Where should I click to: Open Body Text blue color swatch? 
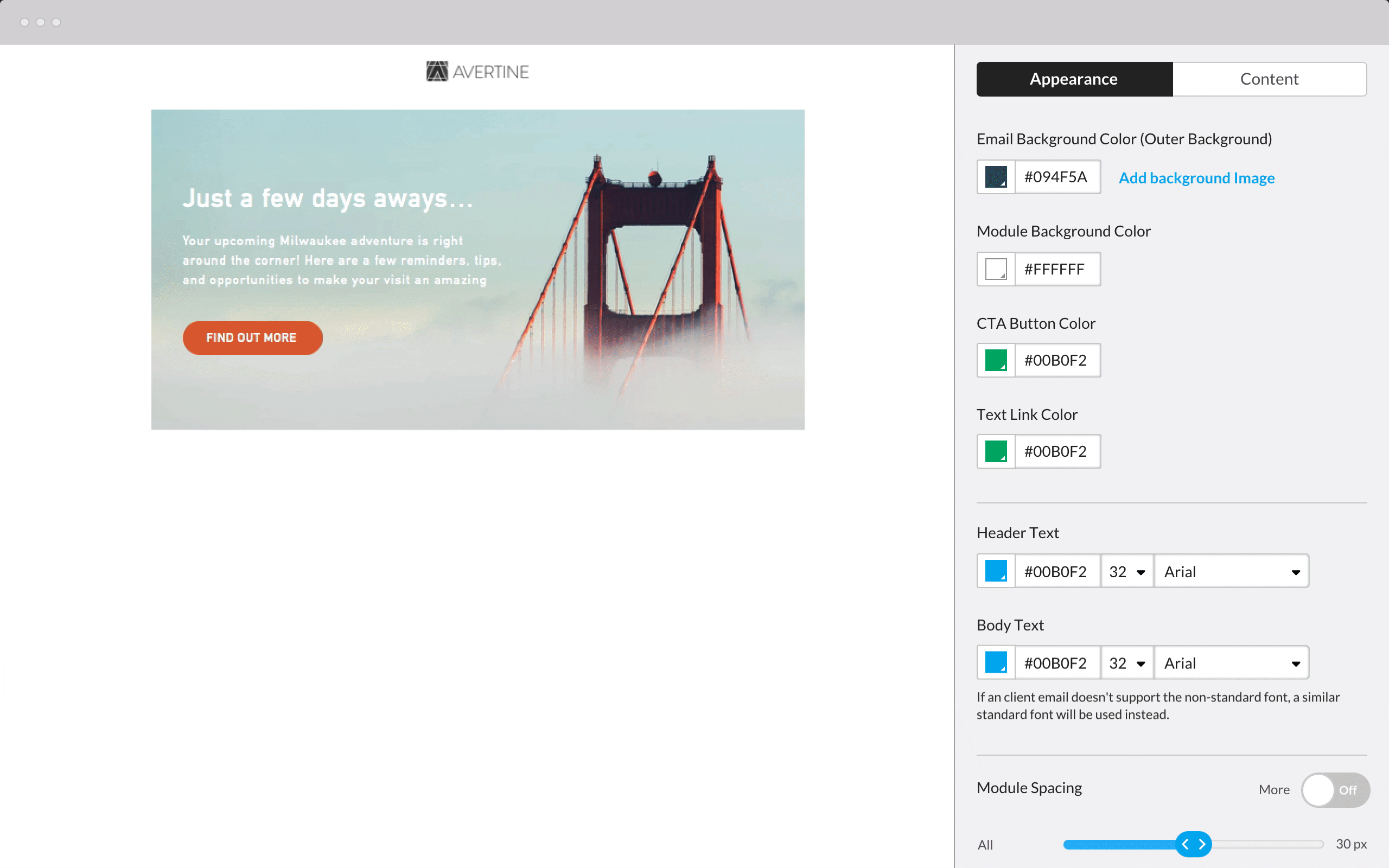(x=996, y=662)
